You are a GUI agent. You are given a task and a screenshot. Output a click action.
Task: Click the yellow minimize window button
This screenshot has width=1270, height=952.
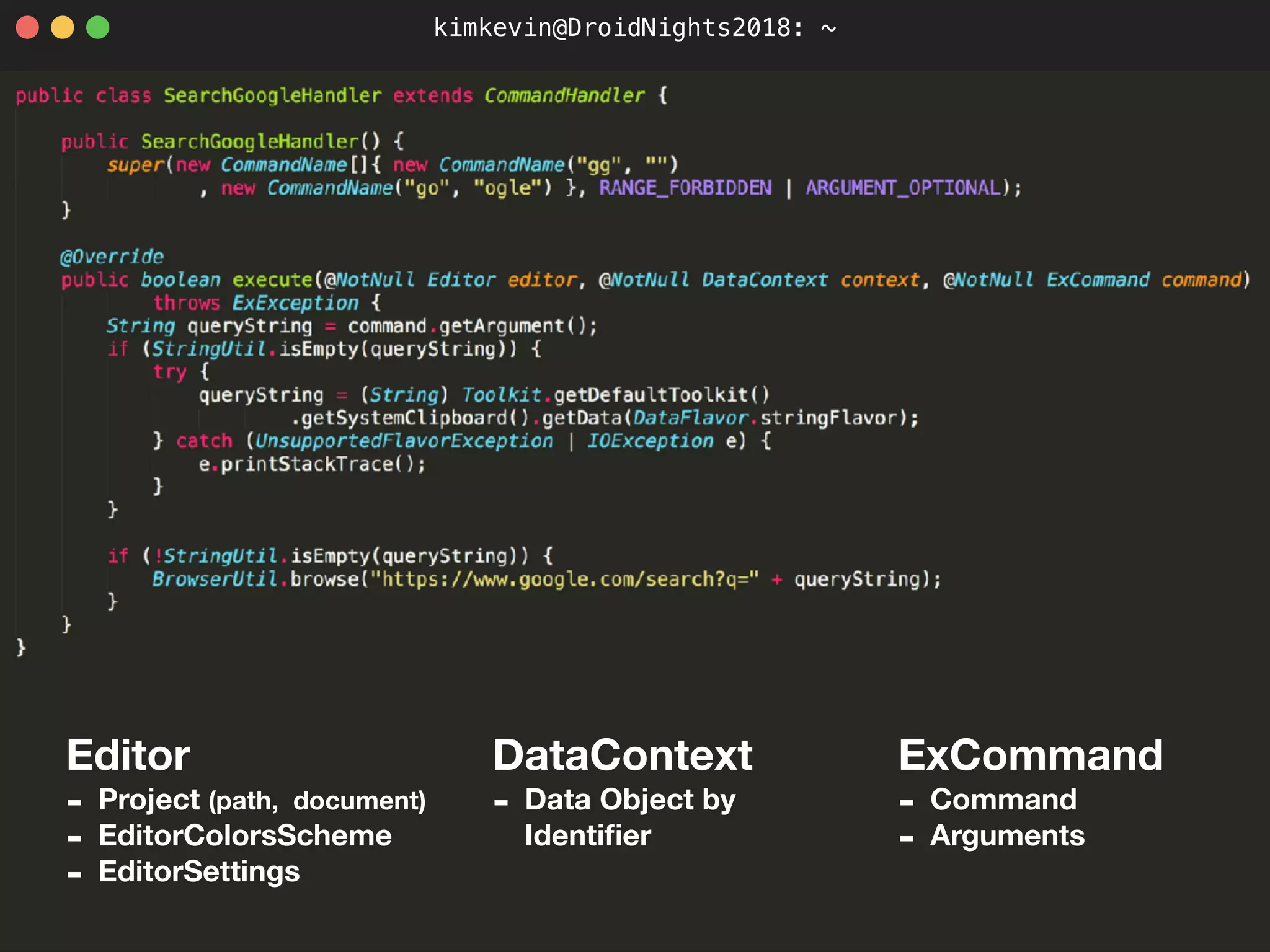[x=63, y=27]
